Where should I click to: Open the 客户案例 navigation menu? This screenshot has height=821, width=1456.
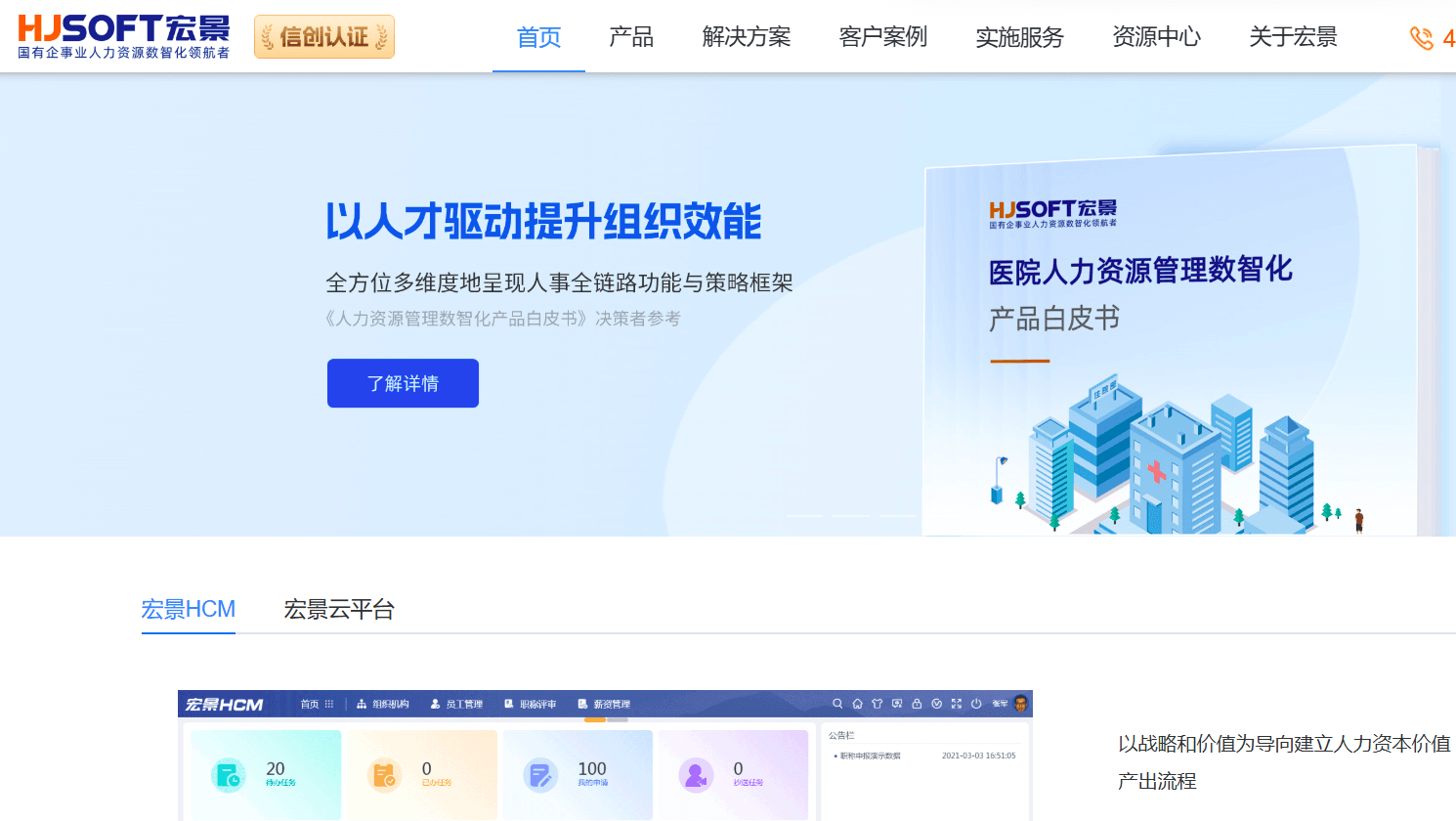point(883,37)
